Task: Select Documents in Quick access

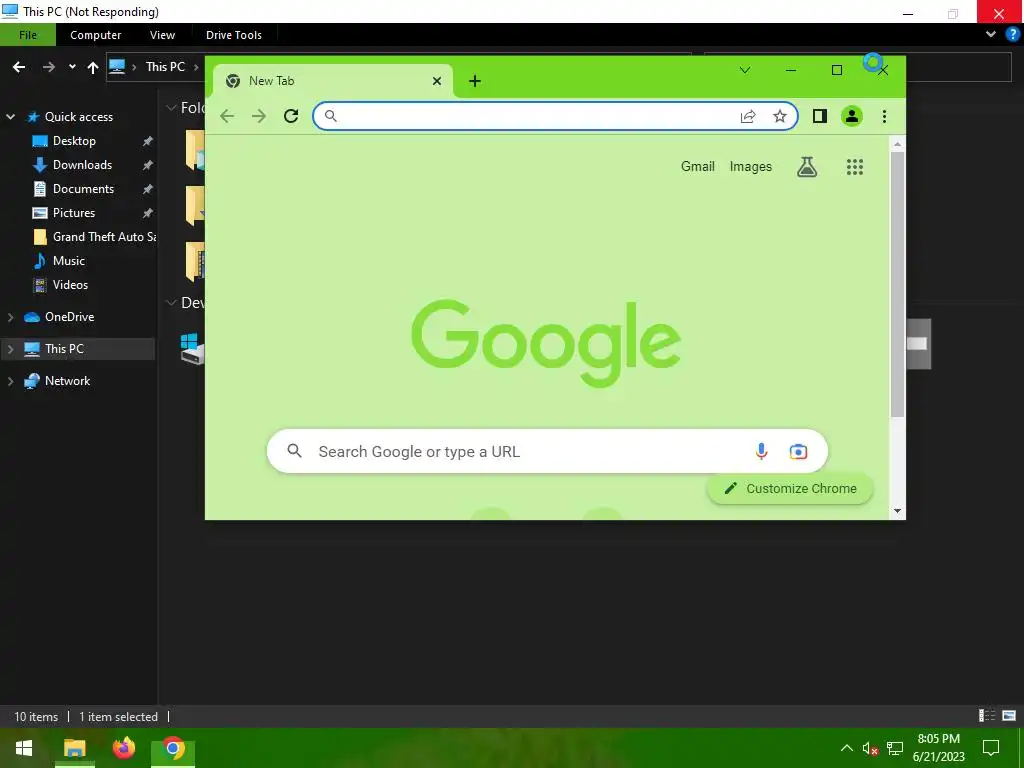Action: pos(83,189)
